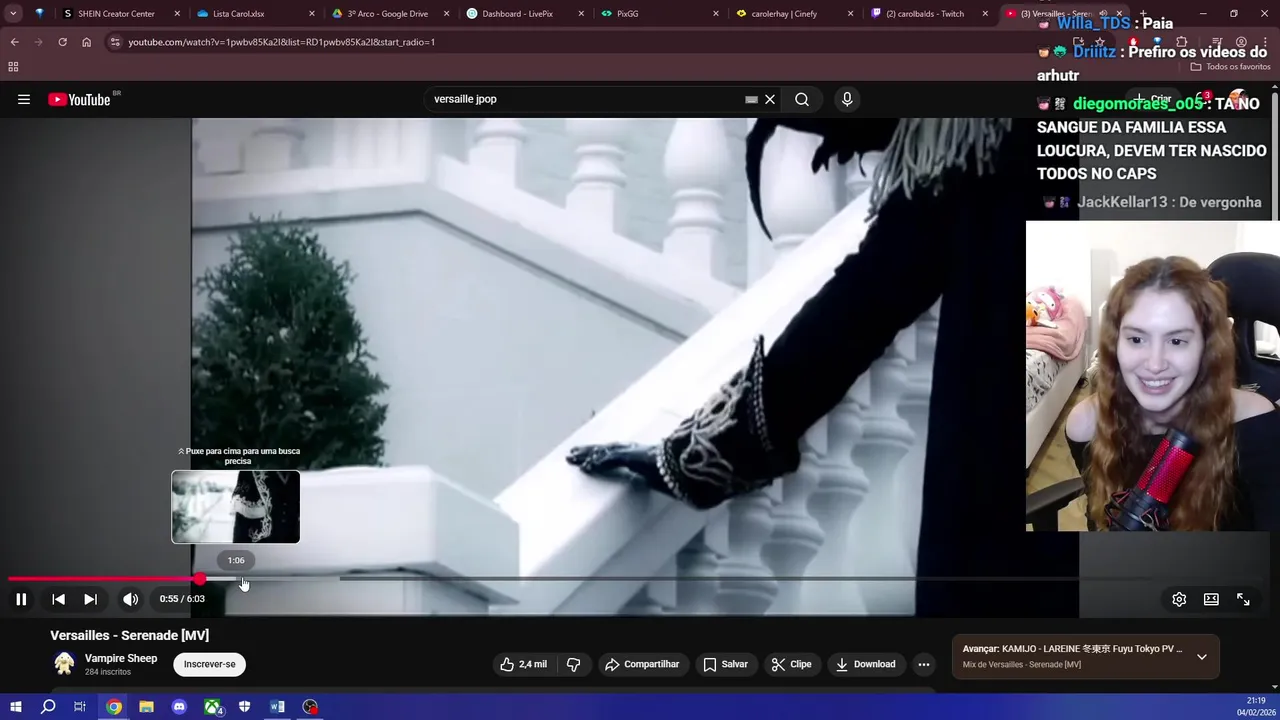Skip to the next video
The width and height of the screenshot is (1280, 720).
(90, 599)
